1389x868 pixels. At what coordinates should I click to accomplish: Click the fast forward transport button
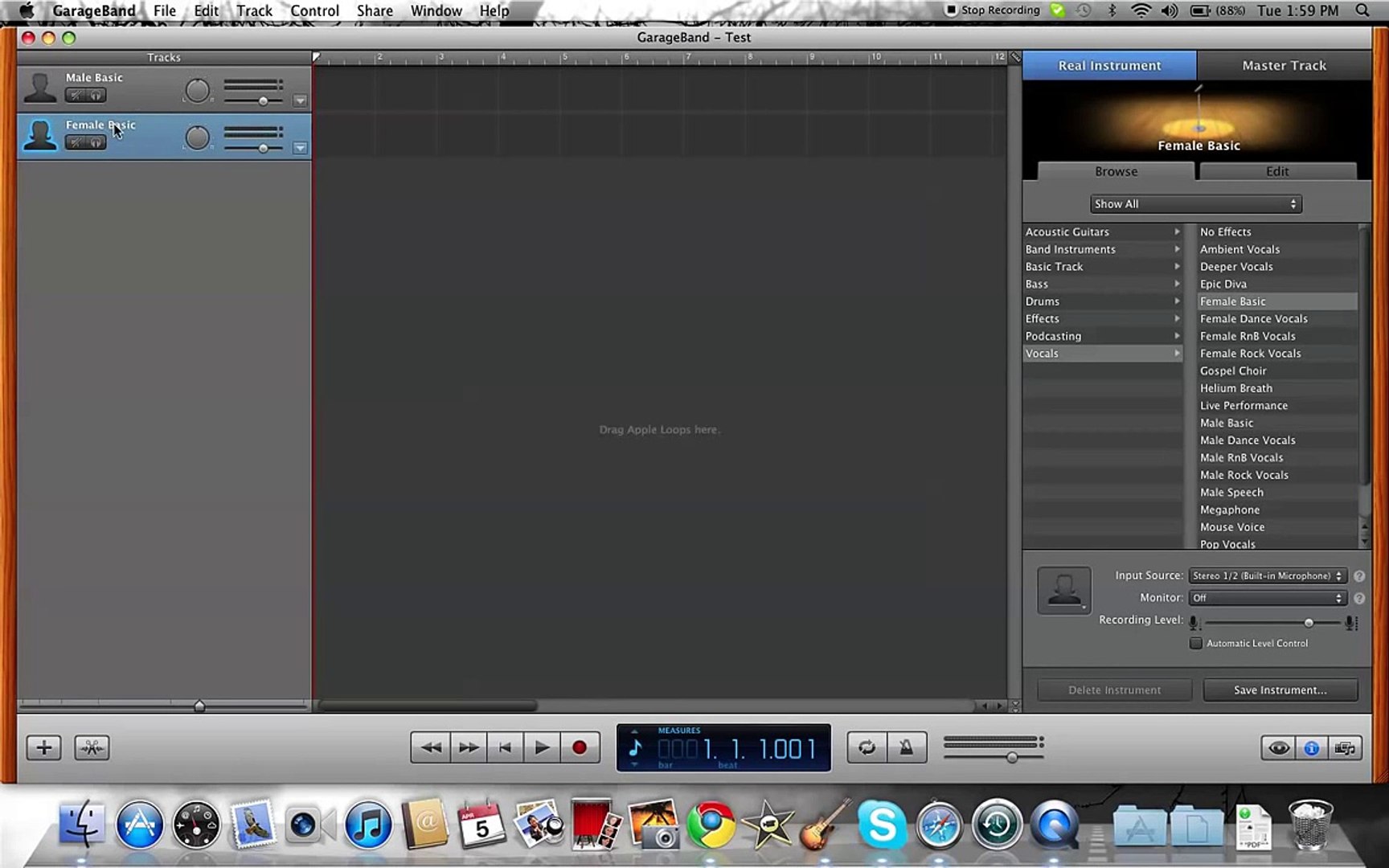click(469, 747)
